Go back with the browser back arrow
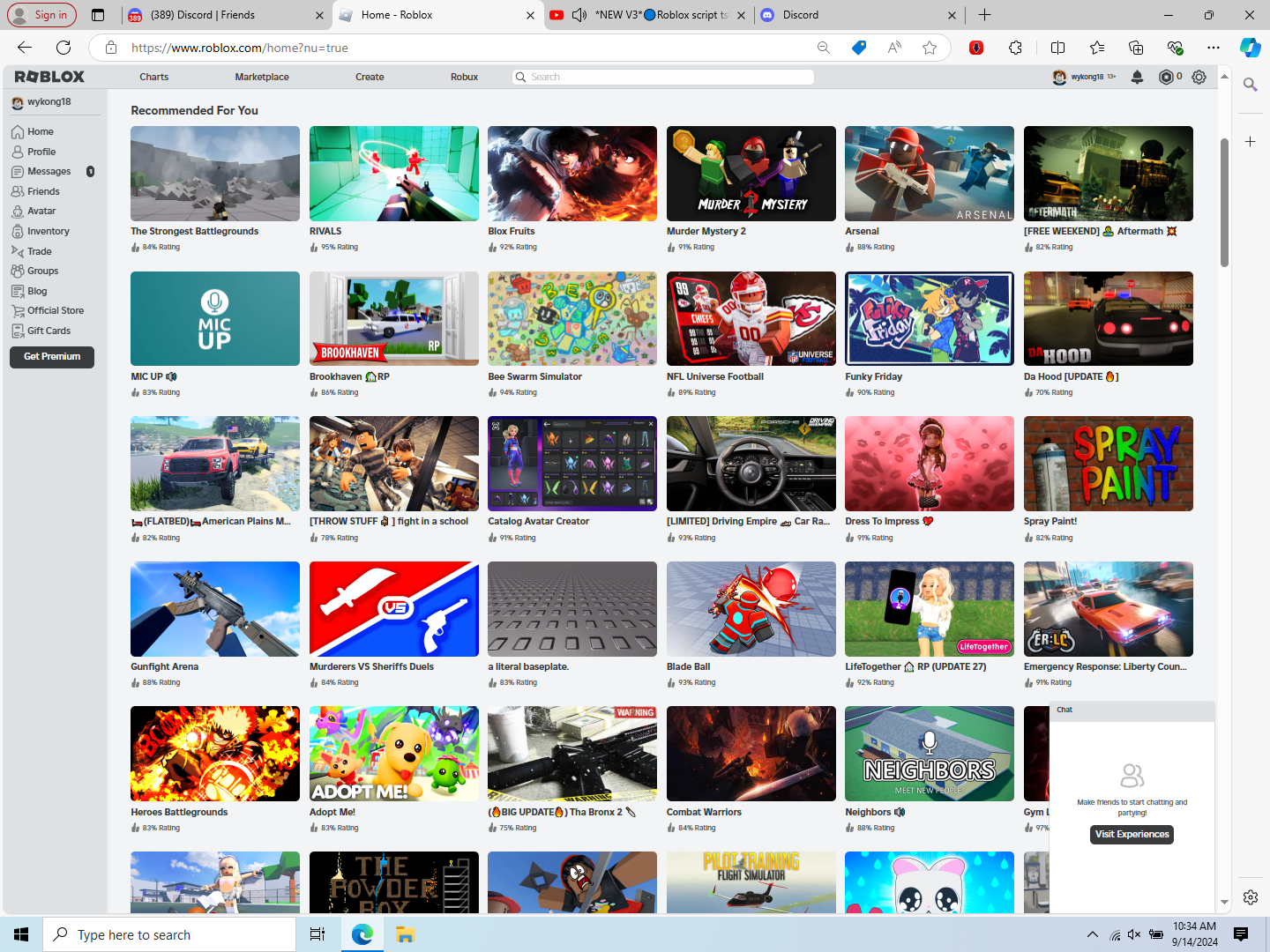The image size is (1270, 952). click(25, 48)
